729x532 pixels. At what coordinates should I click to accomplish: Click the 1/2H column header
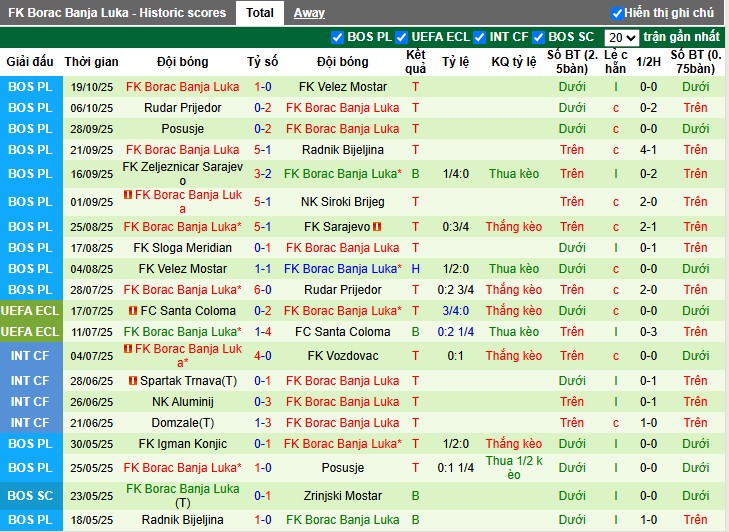[648, 62]
